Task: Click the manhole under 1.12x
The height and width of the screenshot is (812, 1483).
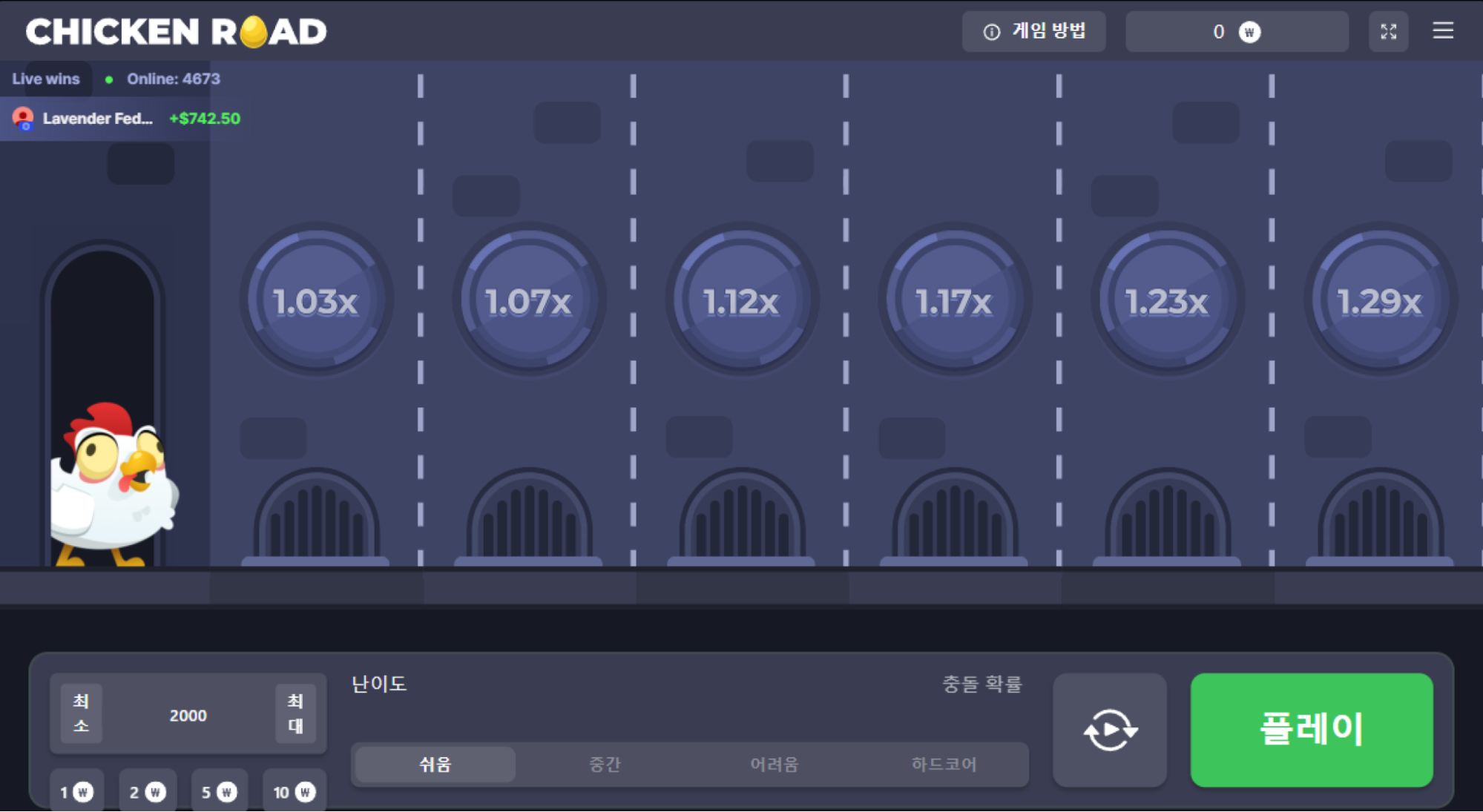Action: point(742,517)
